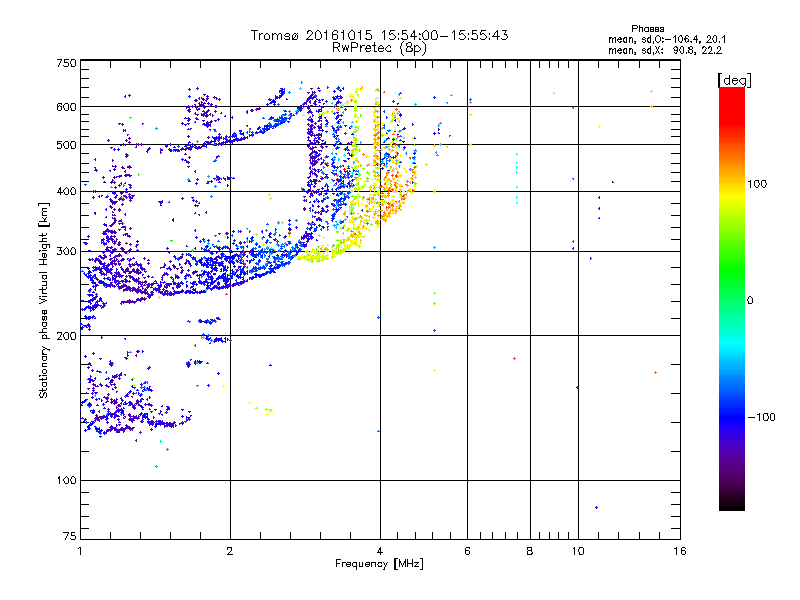The width and height of the screenshot is (800, 600).
Task: Click the colorbar tick label '100'
Action: [x=757, y=184]
